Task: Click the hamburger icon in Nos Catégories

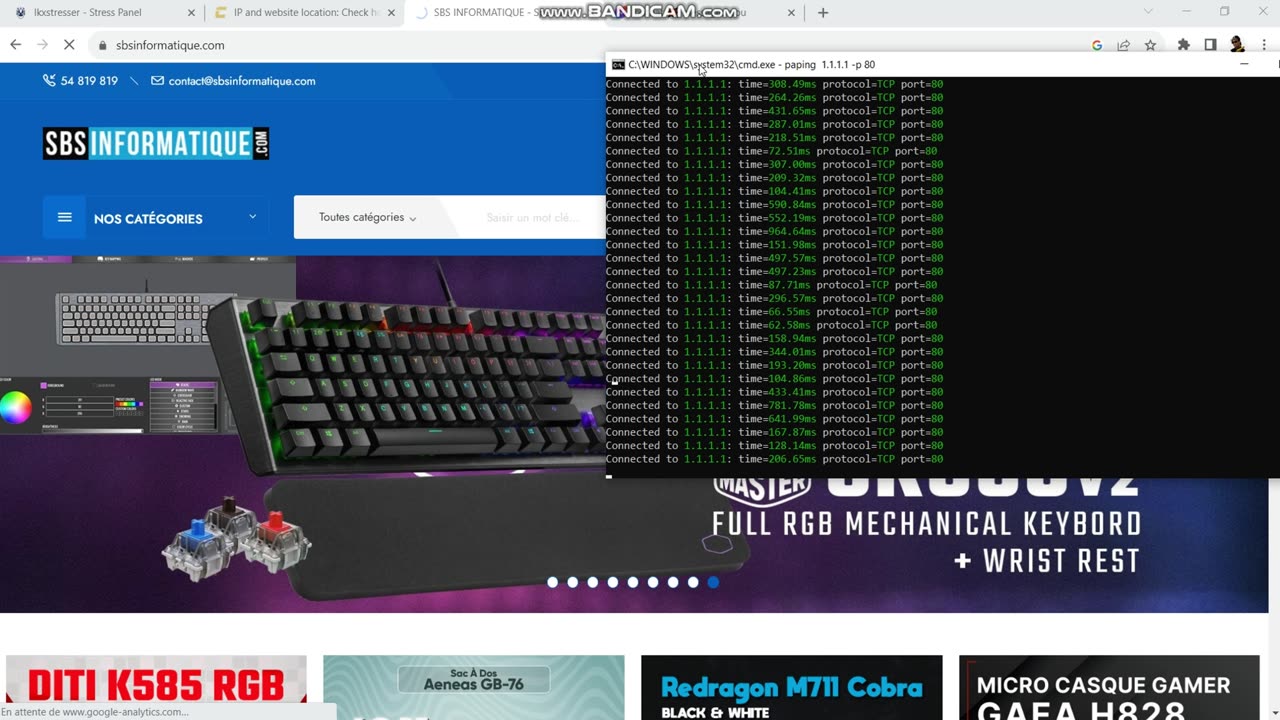Action: click(x=65, y=217)
